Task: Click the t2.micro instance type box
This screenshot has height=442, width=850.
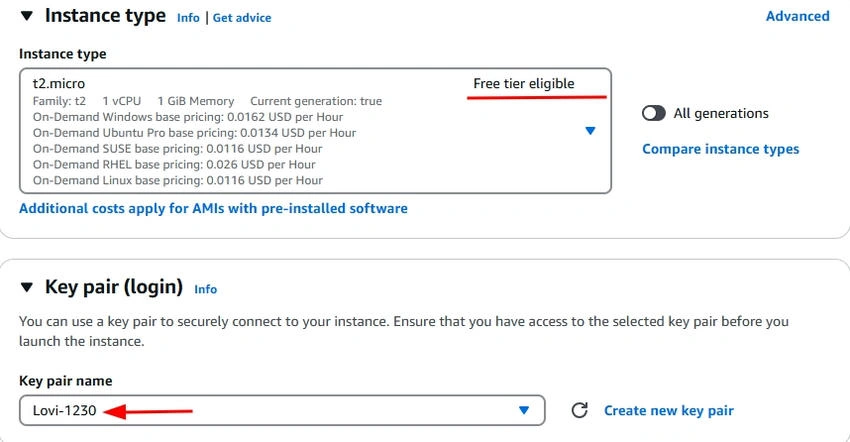Action: pos(315,131)
